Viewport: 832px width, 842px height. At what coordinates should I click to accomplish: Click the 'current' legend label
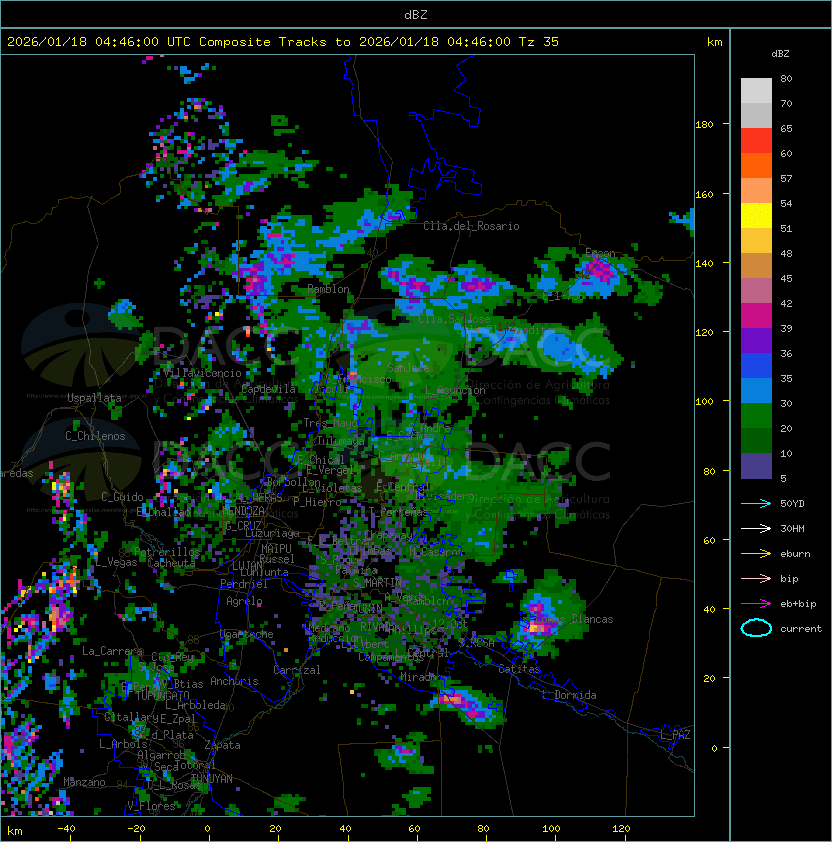[x=801, y=629]
